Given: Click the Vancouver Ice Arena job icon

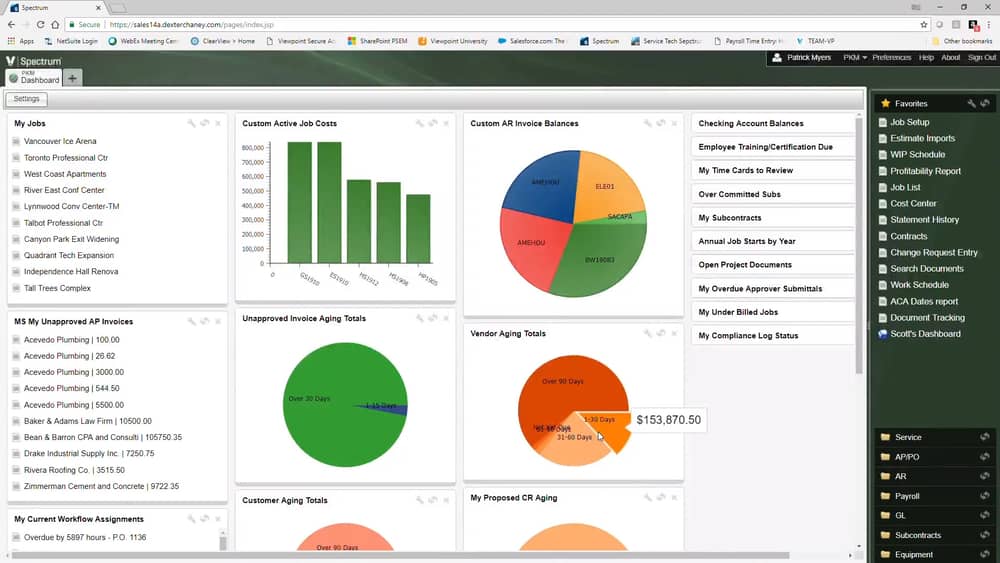Looking at the screenshot, I should click(16, 141).
